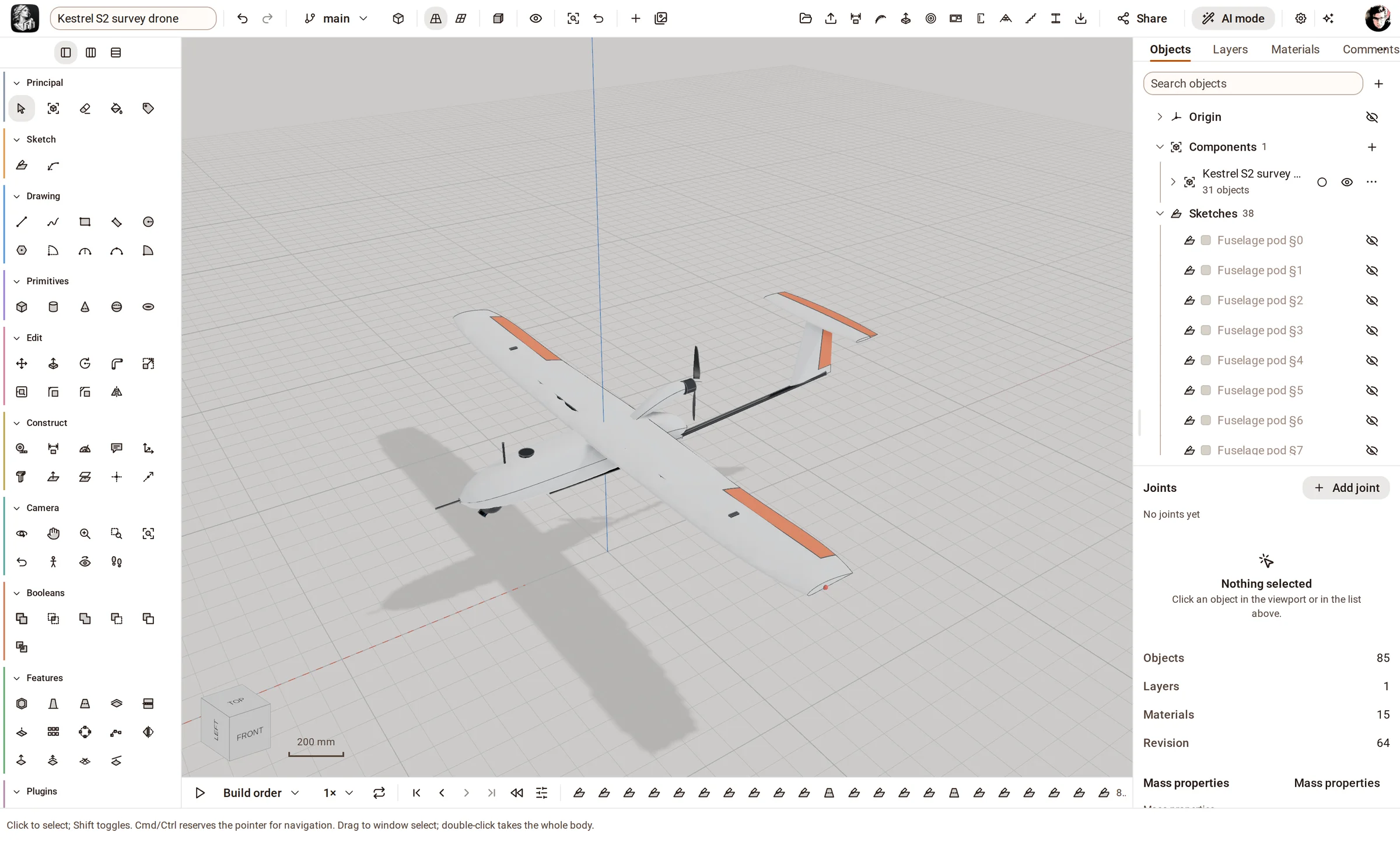The width and height of the screenshot is (1400, 842).
Task: Show the Fuselage pod §3 sketch
Action: (1372, 330)
